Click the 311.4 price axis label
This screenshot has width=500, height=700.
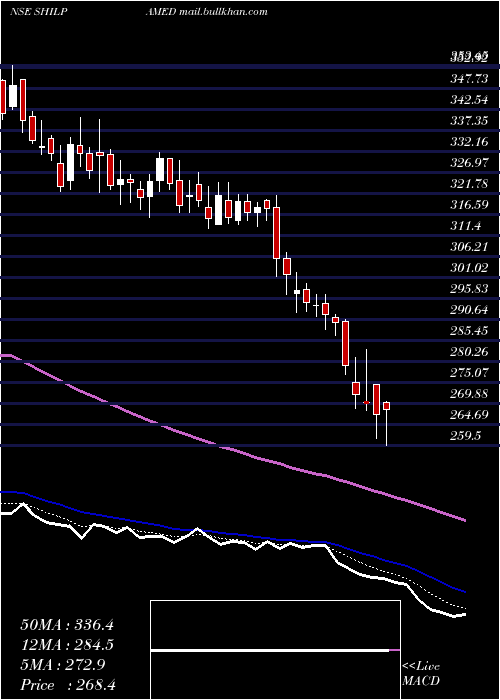click(x=465, y=226)
